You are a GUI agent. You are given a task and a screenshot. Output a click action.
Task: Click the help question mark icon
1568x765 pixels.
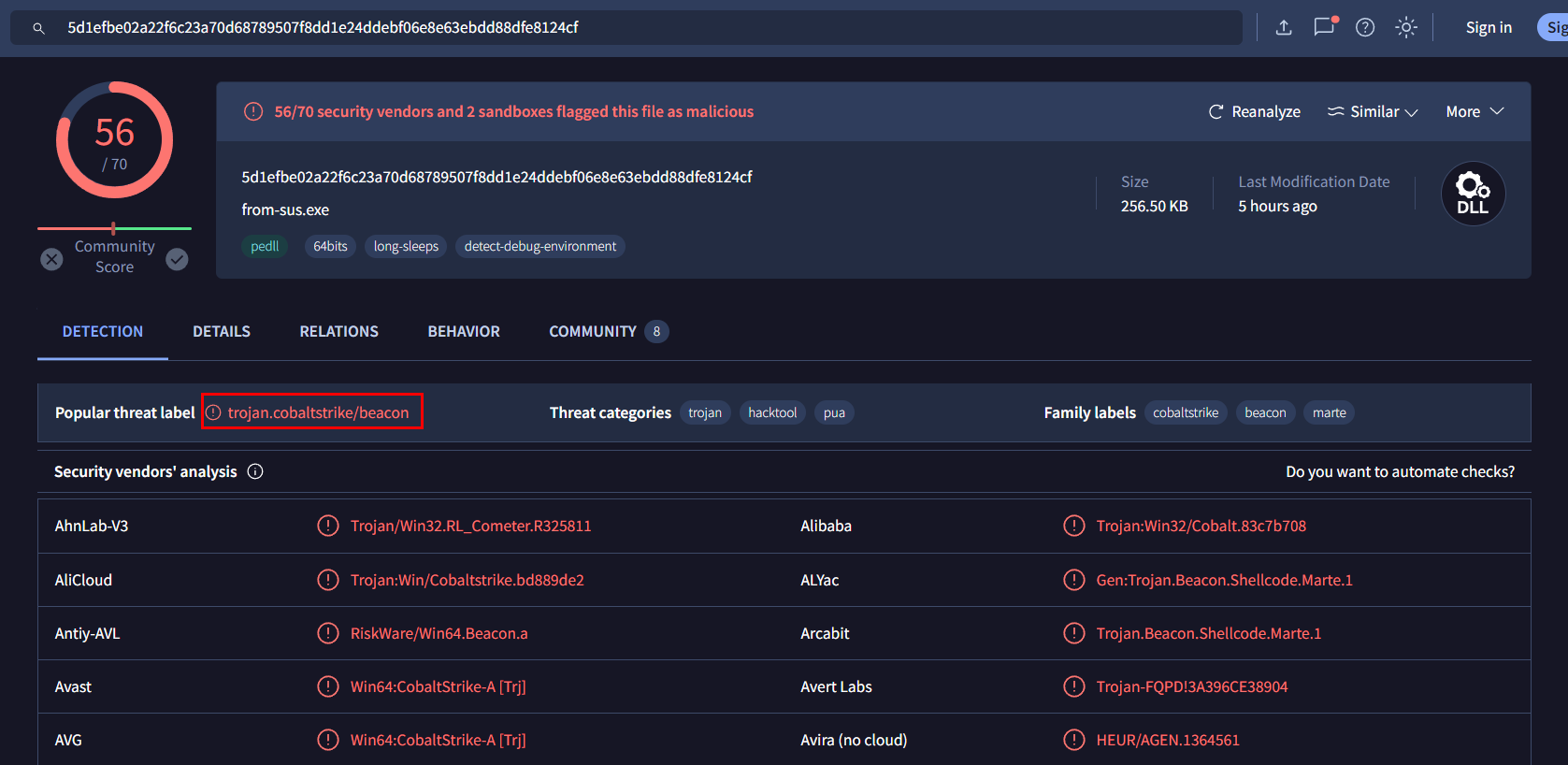click(x=1365, y=28)
